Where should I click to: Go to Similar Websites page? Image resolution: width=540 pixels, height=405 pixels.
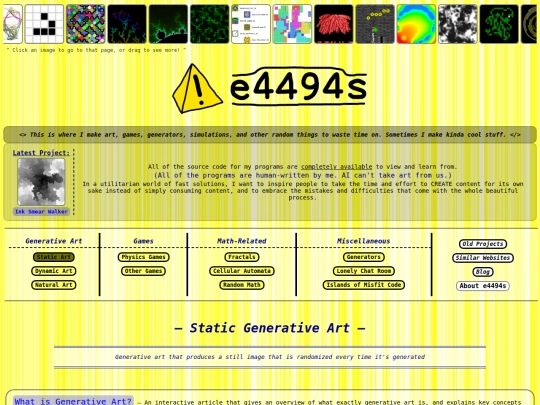point(483,258)
